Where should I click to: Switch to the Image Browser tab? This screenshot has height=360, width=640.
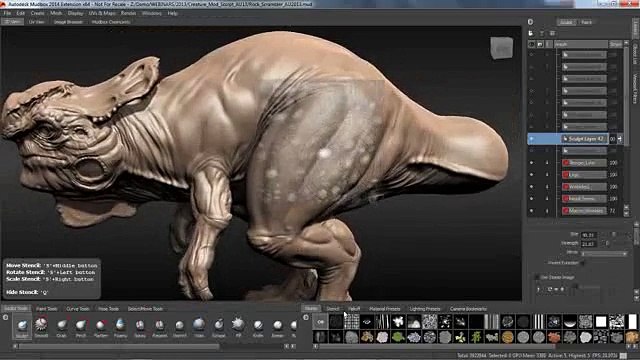point(69,22)
